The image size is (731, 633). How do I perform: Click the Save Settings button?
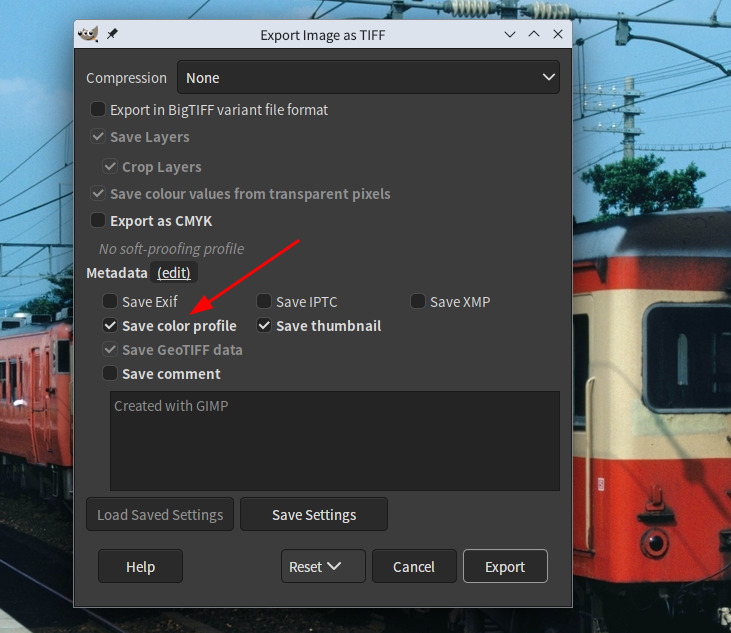point(314,514)
